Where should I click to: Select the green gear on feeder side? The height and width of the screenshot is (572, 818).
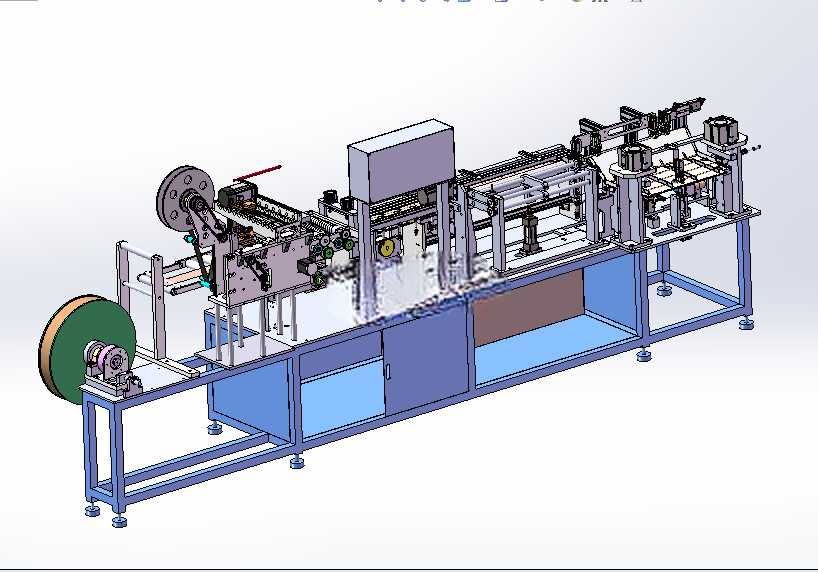coord(329,253)
